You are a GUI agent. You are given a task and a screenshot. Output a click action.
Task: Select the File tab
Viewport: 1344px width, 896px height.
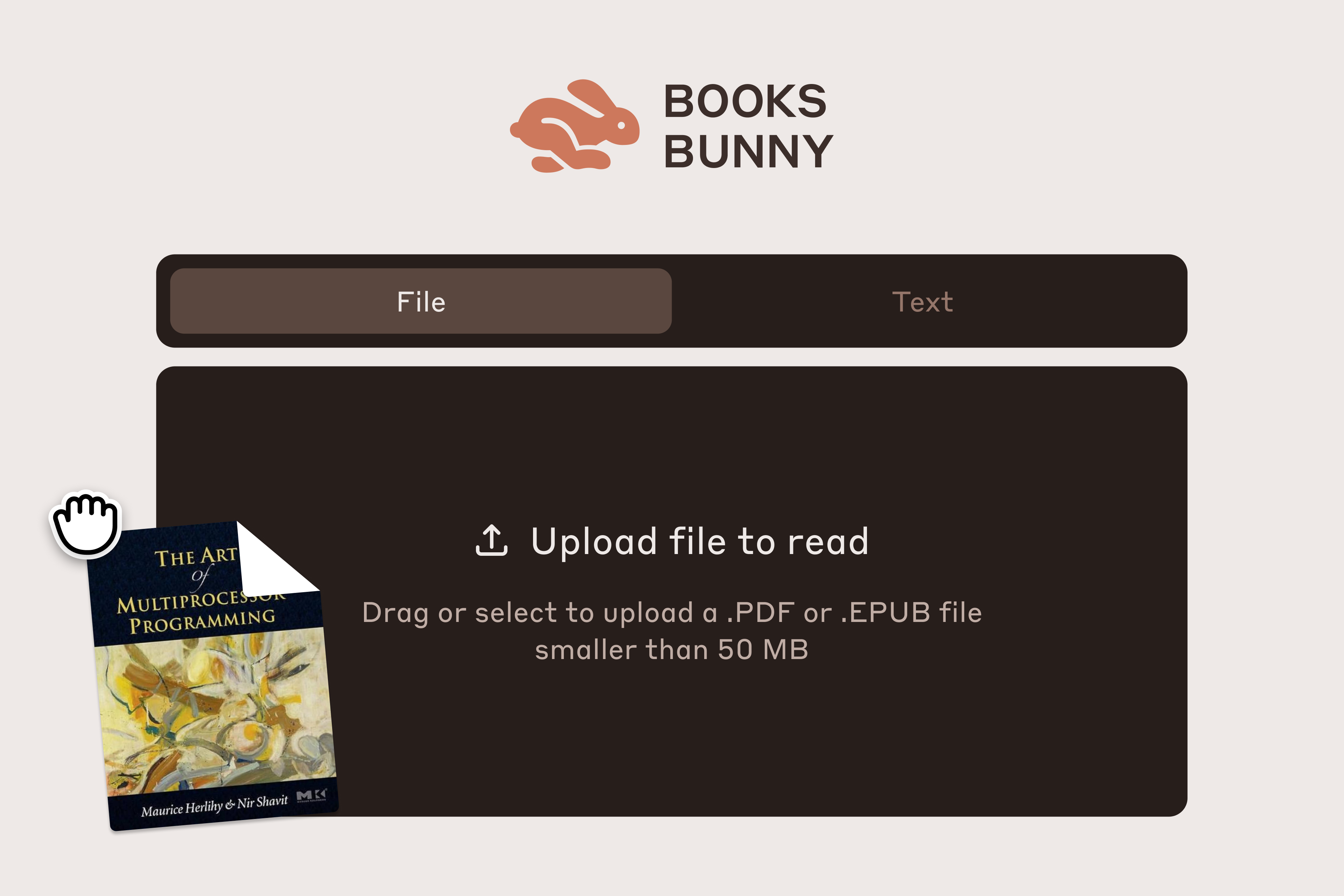(421, 301)
